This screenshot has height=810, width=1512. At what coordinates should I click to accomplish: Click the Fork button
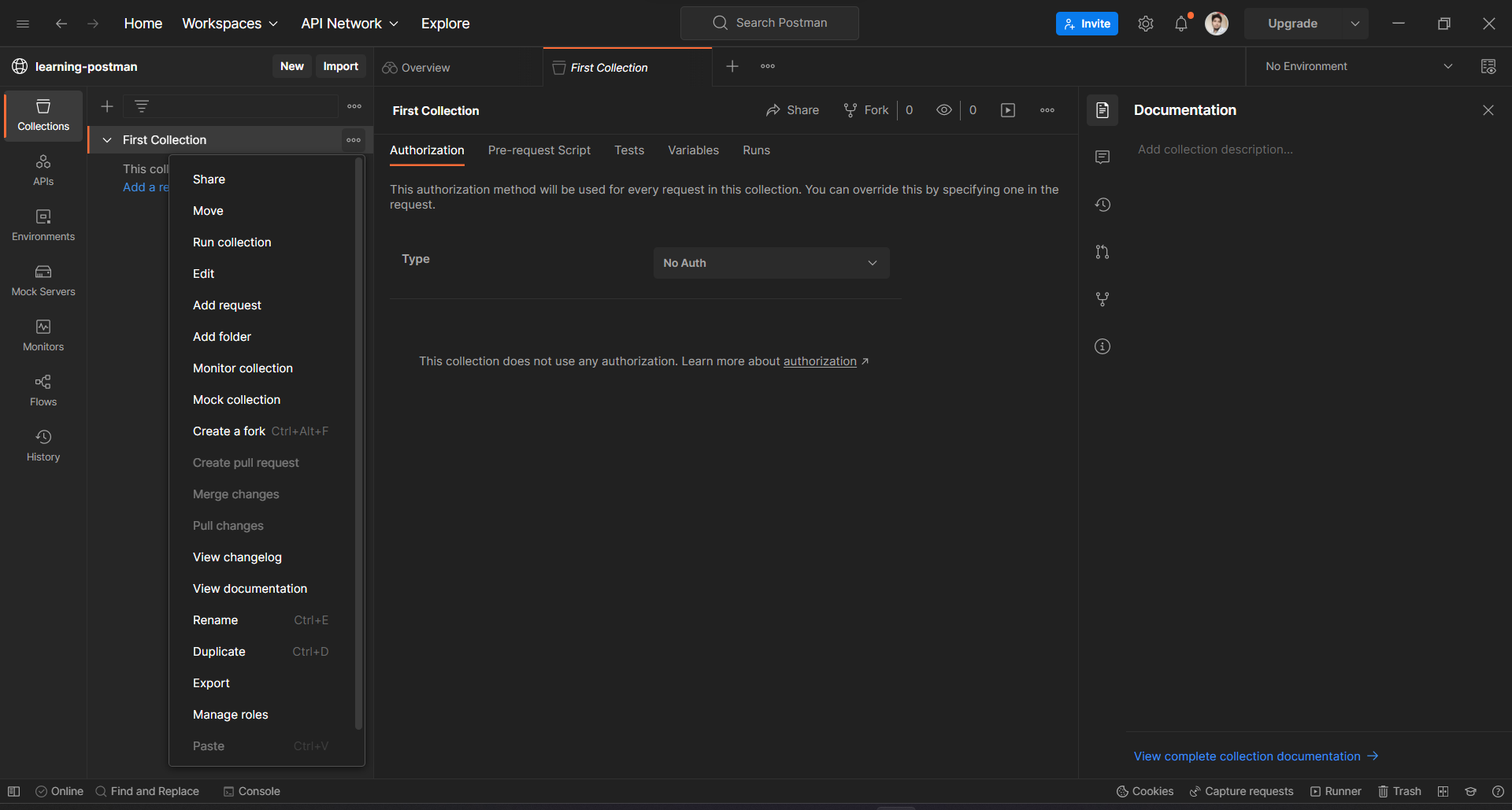pos(866,110)
